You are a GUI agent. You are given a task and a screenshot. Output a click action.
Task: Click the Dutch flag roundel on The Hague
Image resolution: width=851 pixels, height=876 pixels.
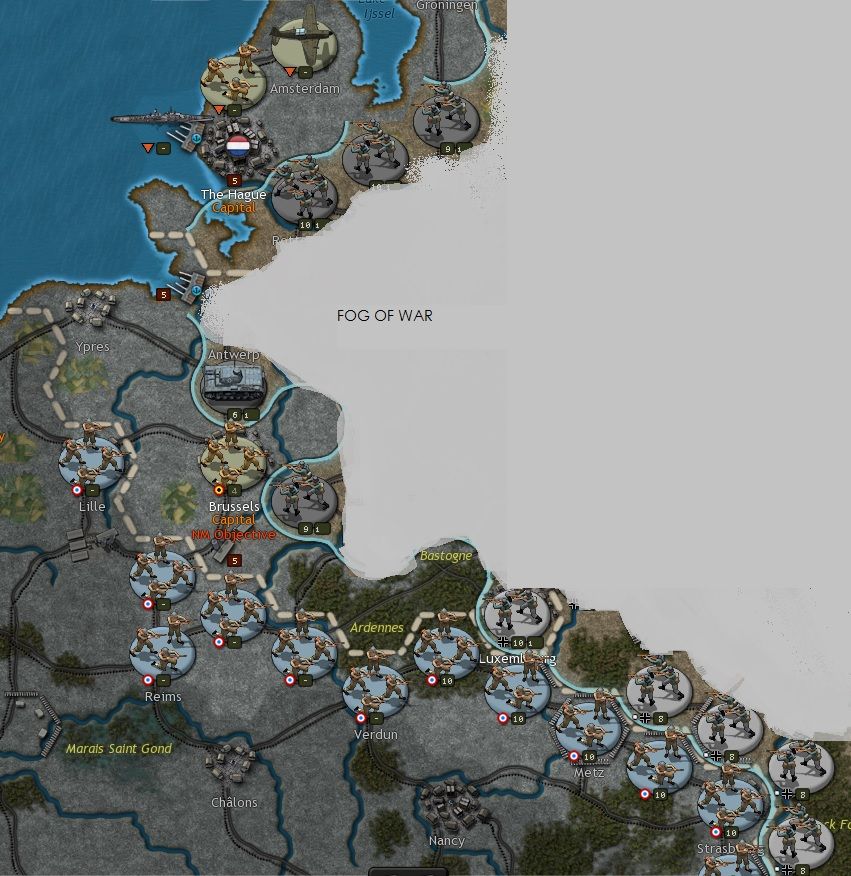pyautogui.click(x=237, y=146)
